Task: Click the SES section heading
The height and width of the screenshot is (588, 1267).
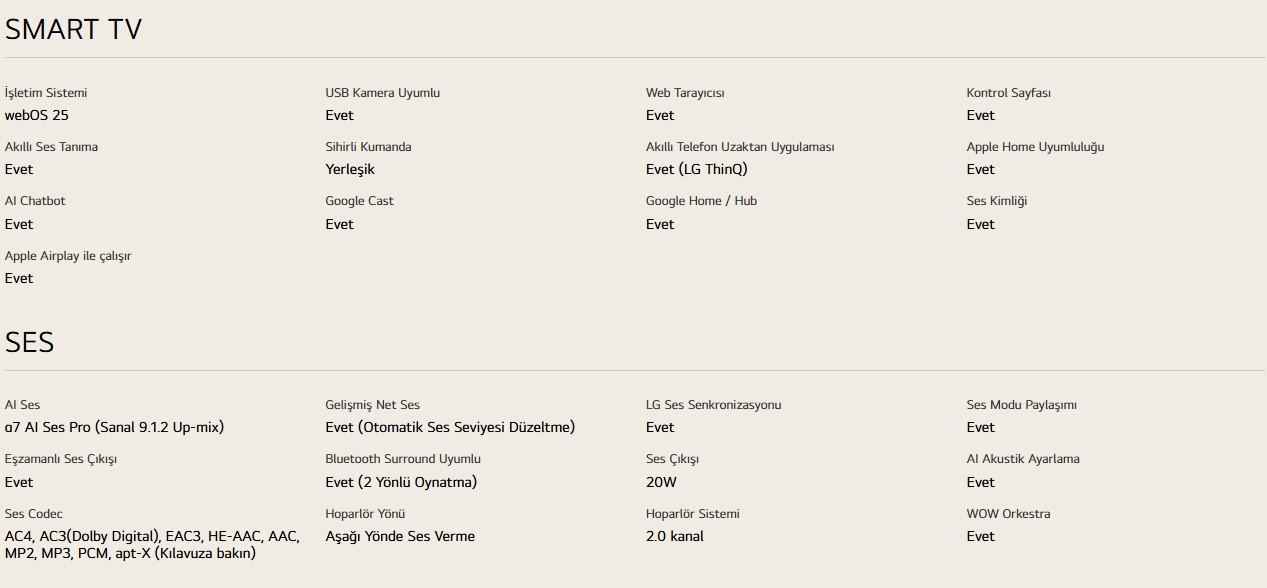Action: (29, 342)
